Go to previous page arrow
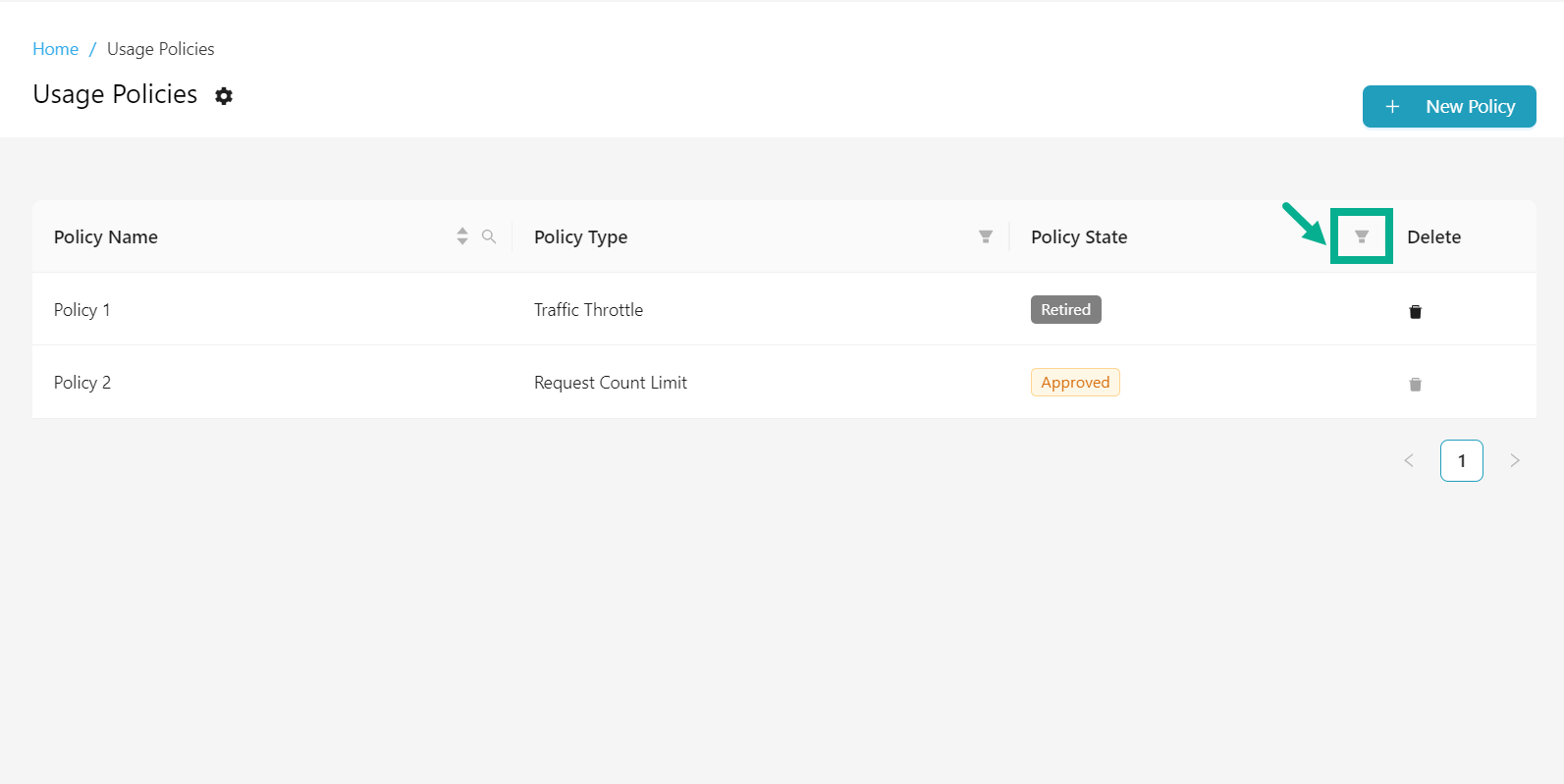Viewport: 1564px width, 784px height. (x=1409, y=461)
